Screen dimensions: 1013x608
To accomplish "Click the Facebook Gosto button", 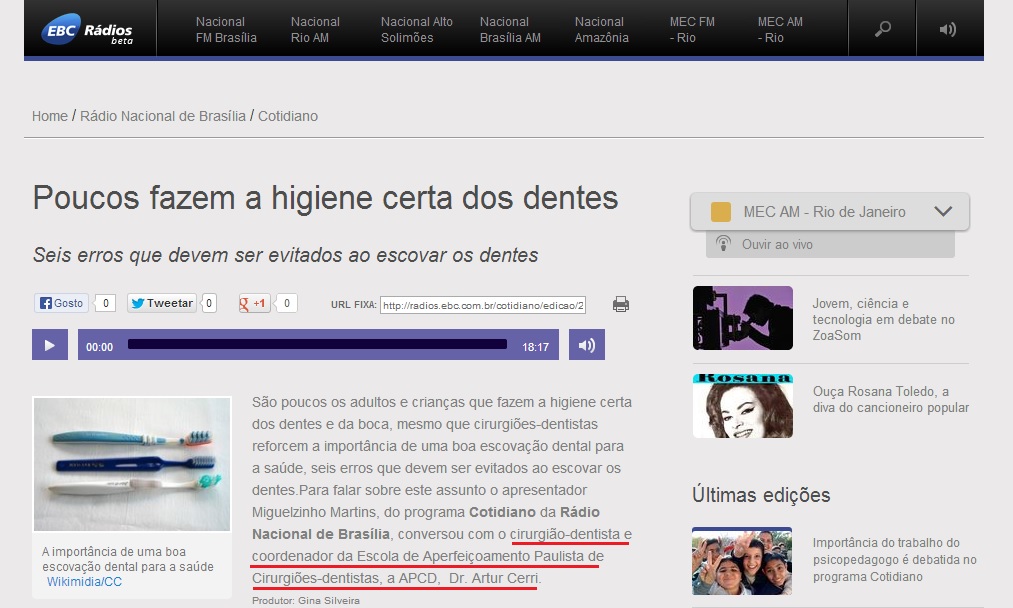I will [x=62, y=303].
